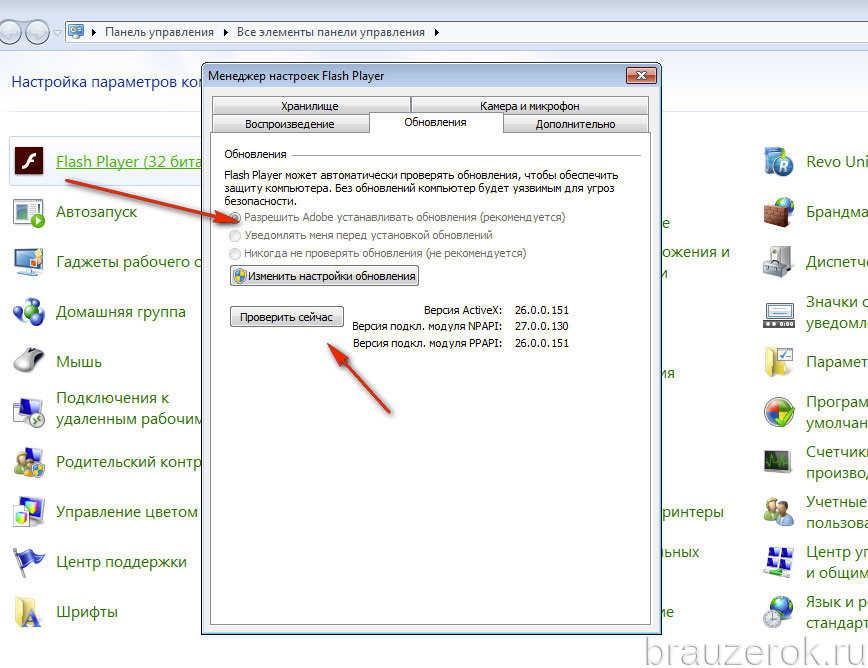Open the Брандмауэр brick wall icon

(779, 212)
